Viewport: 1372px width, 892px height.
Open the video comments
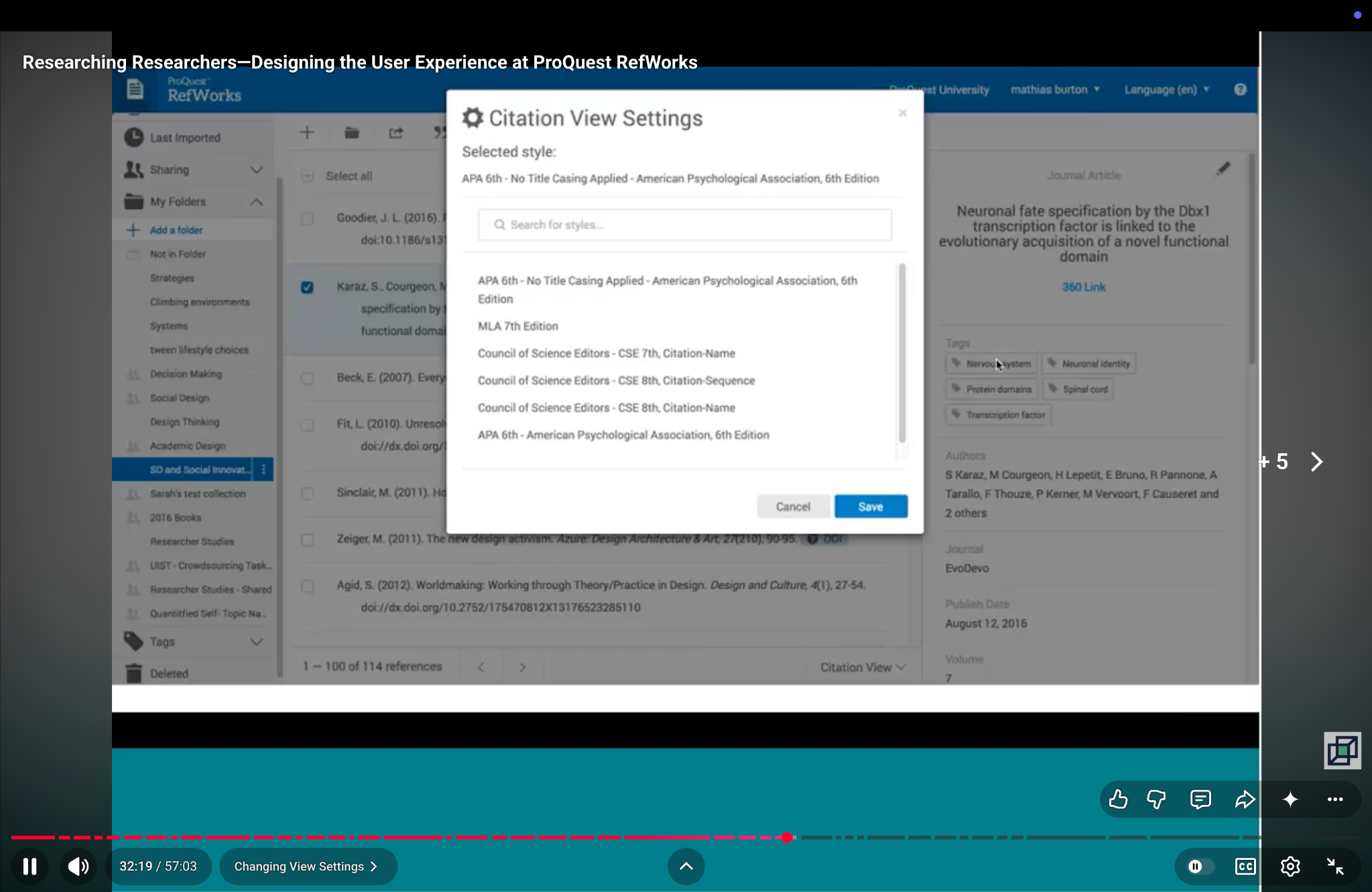[x=1200, y=799]
